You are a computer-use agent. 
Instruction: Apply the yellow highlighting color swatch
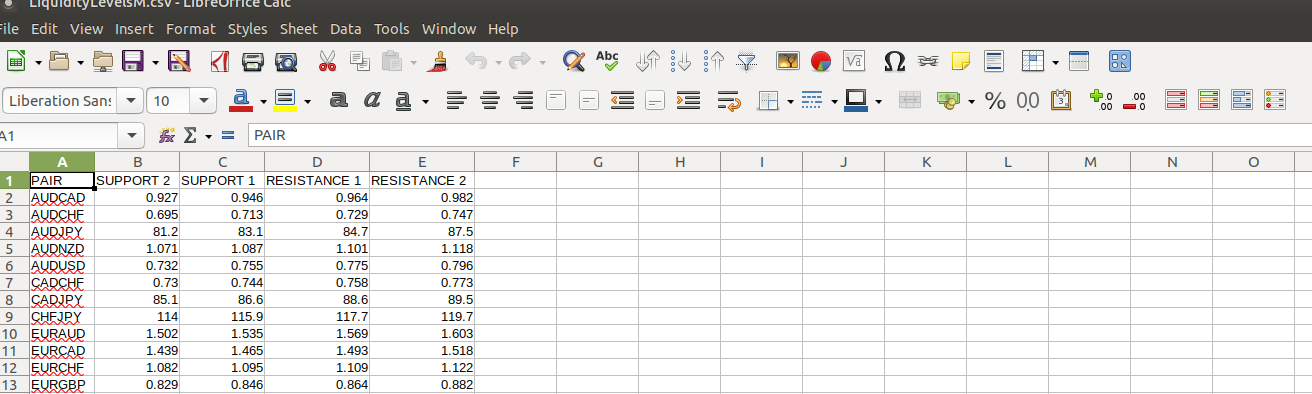286,100
